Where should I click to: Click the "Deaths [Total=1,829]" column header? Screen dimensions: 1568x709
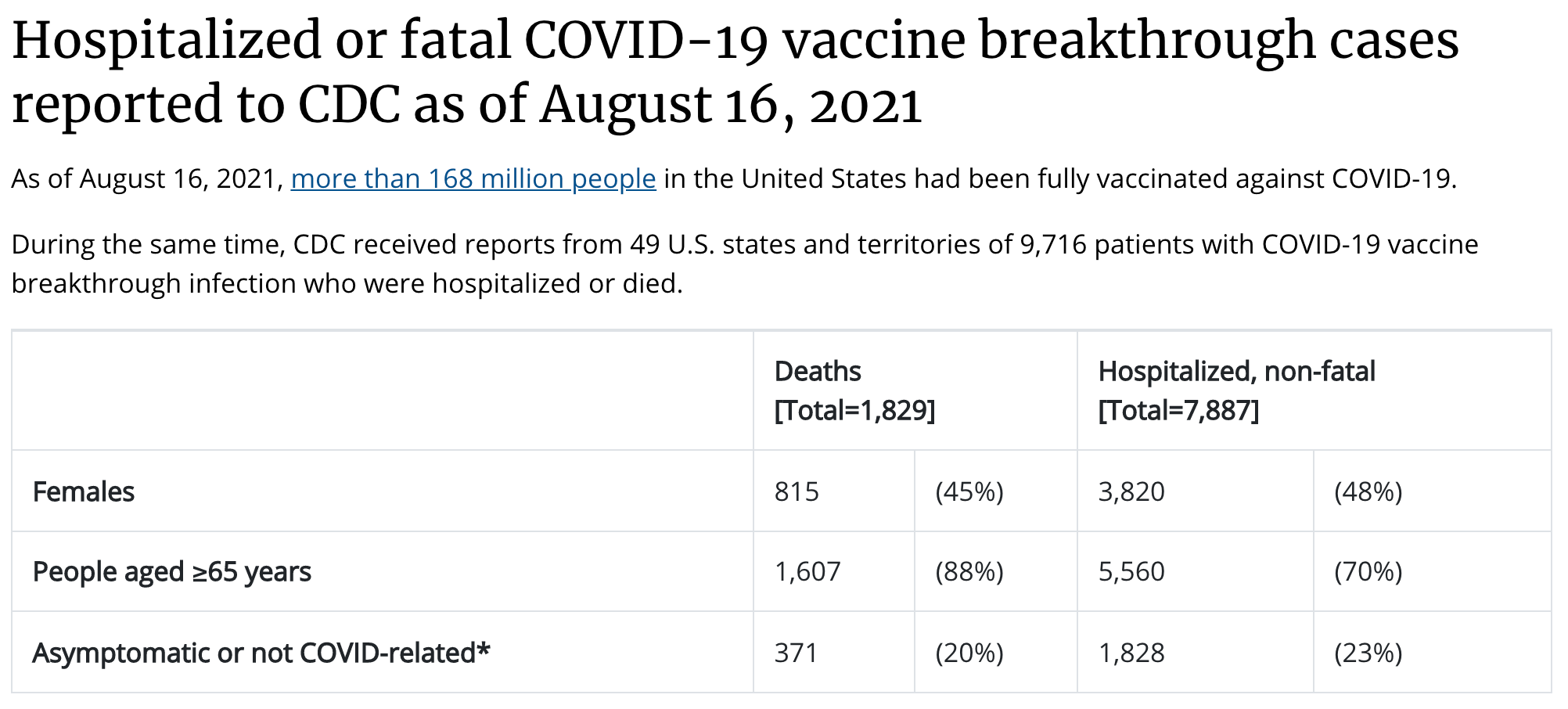(854, 390)
